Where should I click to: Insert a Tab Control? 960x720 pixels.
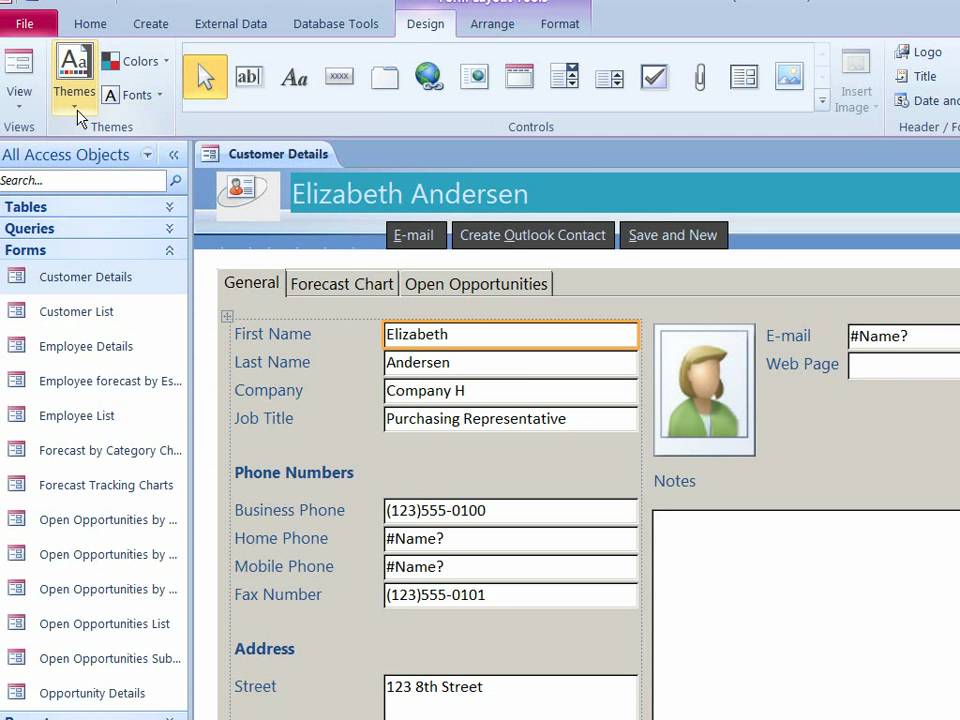384,78
